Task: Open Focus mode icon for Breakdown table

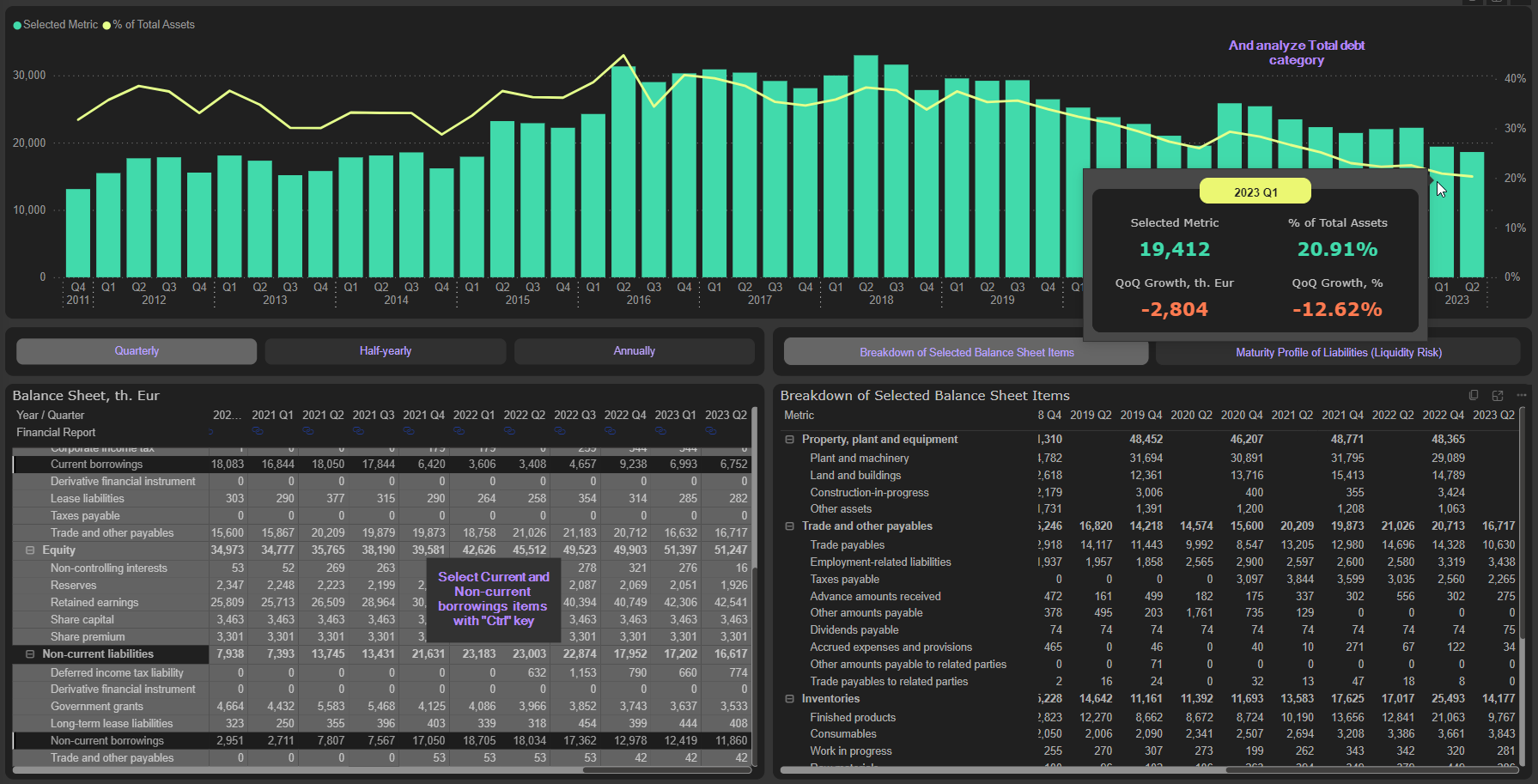Action: click(1498, 395)
